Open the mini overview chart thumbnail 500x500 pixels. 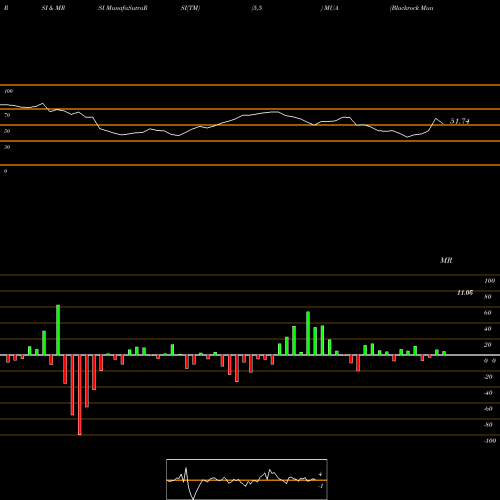(x=247, y=479)
